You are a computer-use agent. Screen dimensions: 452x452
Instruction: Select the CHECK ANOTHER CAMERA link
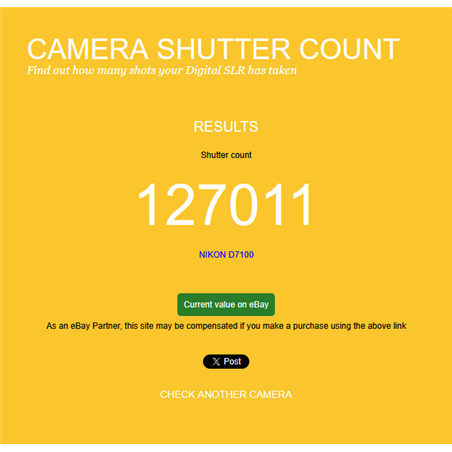(226, 394)
